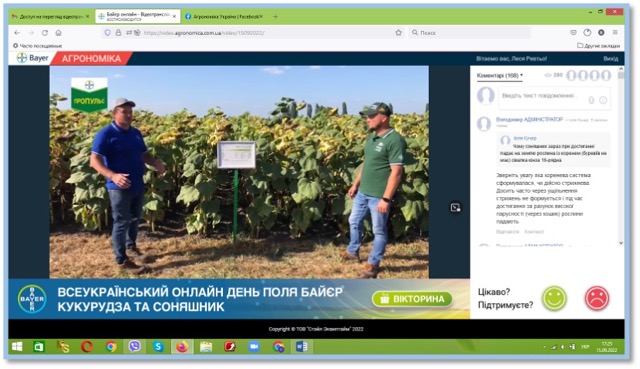640x369 pixels.
Task: Click the Поиск search box in the toolbar
Action: coord(469,33)
